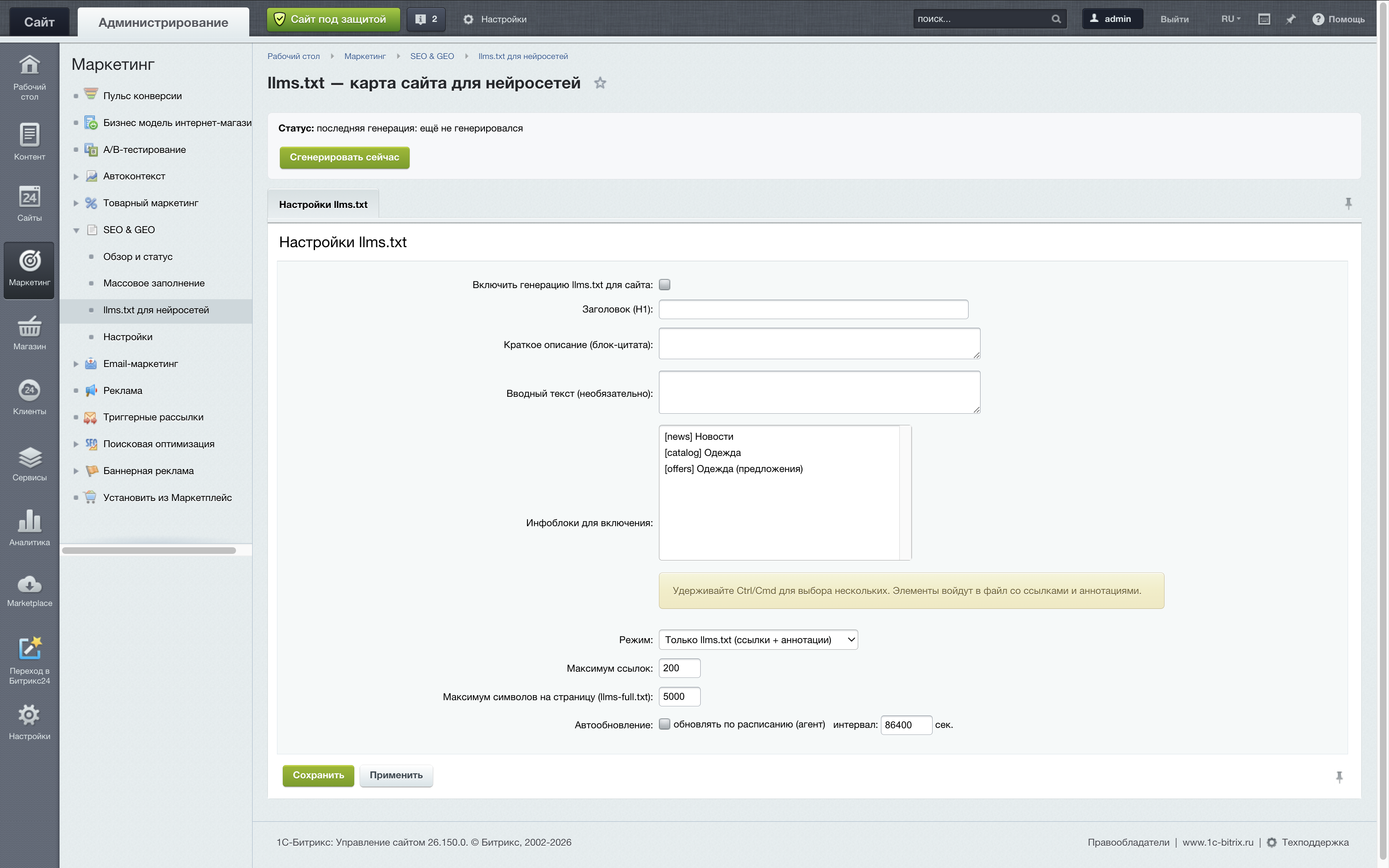Open the Аналитика chart icon
Screen dimensions: 1389x868
[29, 520]
